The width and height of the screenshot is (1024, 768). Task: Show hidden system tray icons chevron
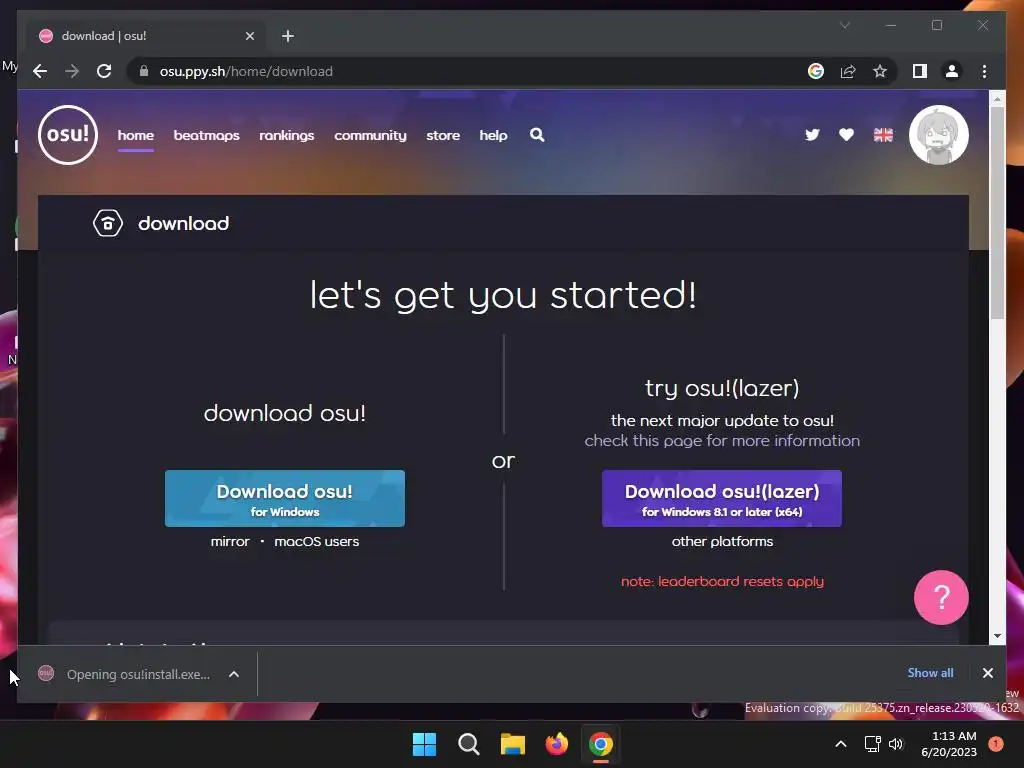coord(840,744)
